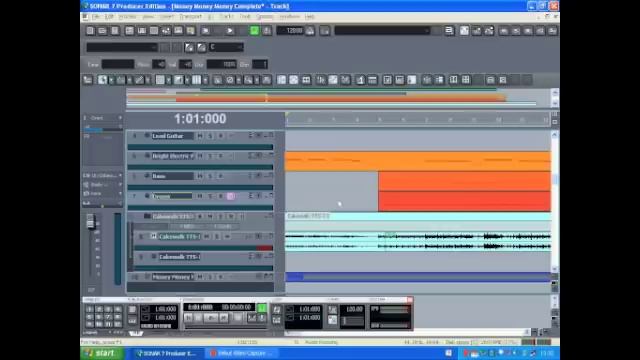
Task: Toggle the metronome icon beside green button
Action: pos(267,31)
